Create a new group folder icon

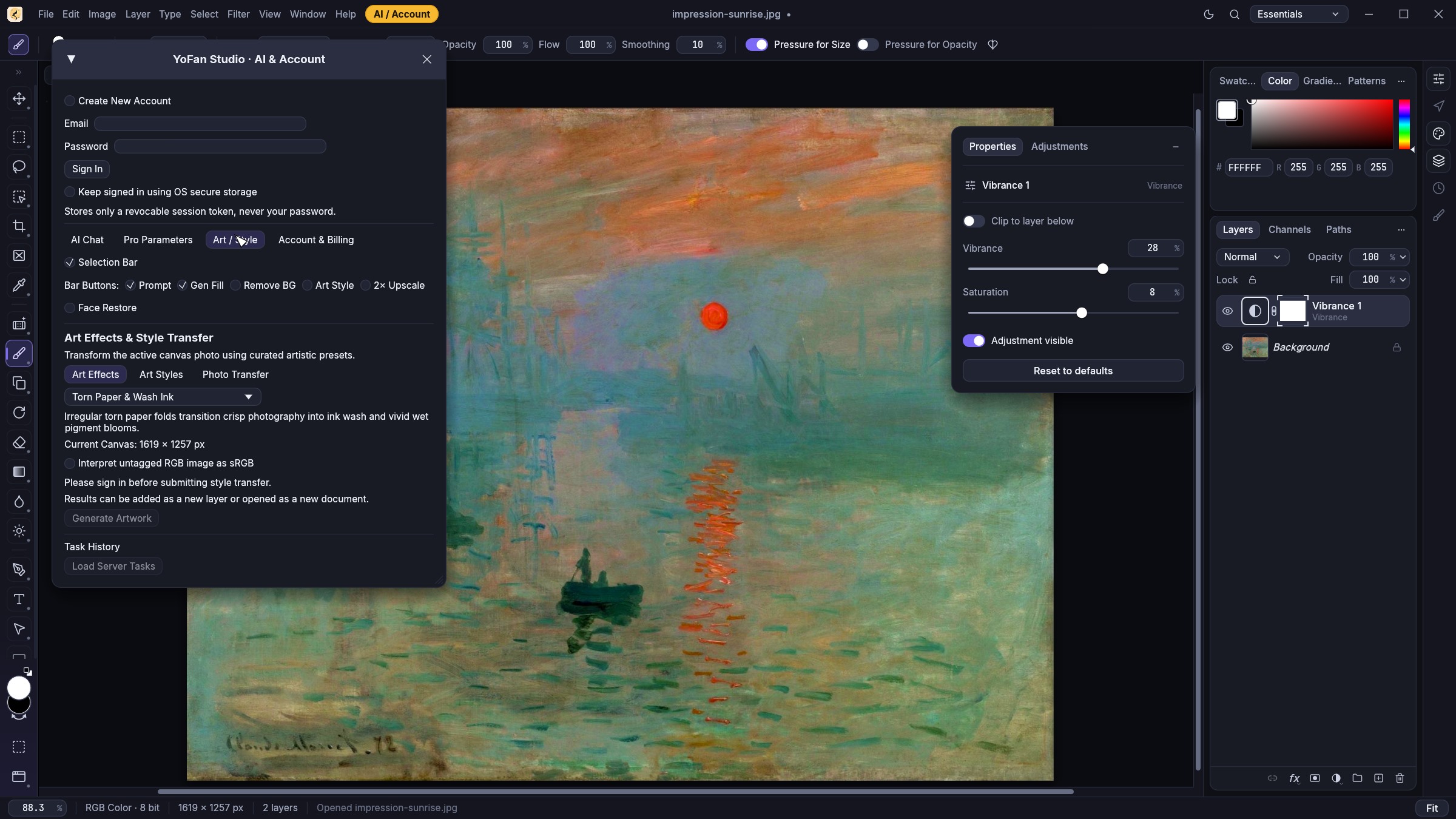click(x=1357, y=778)
